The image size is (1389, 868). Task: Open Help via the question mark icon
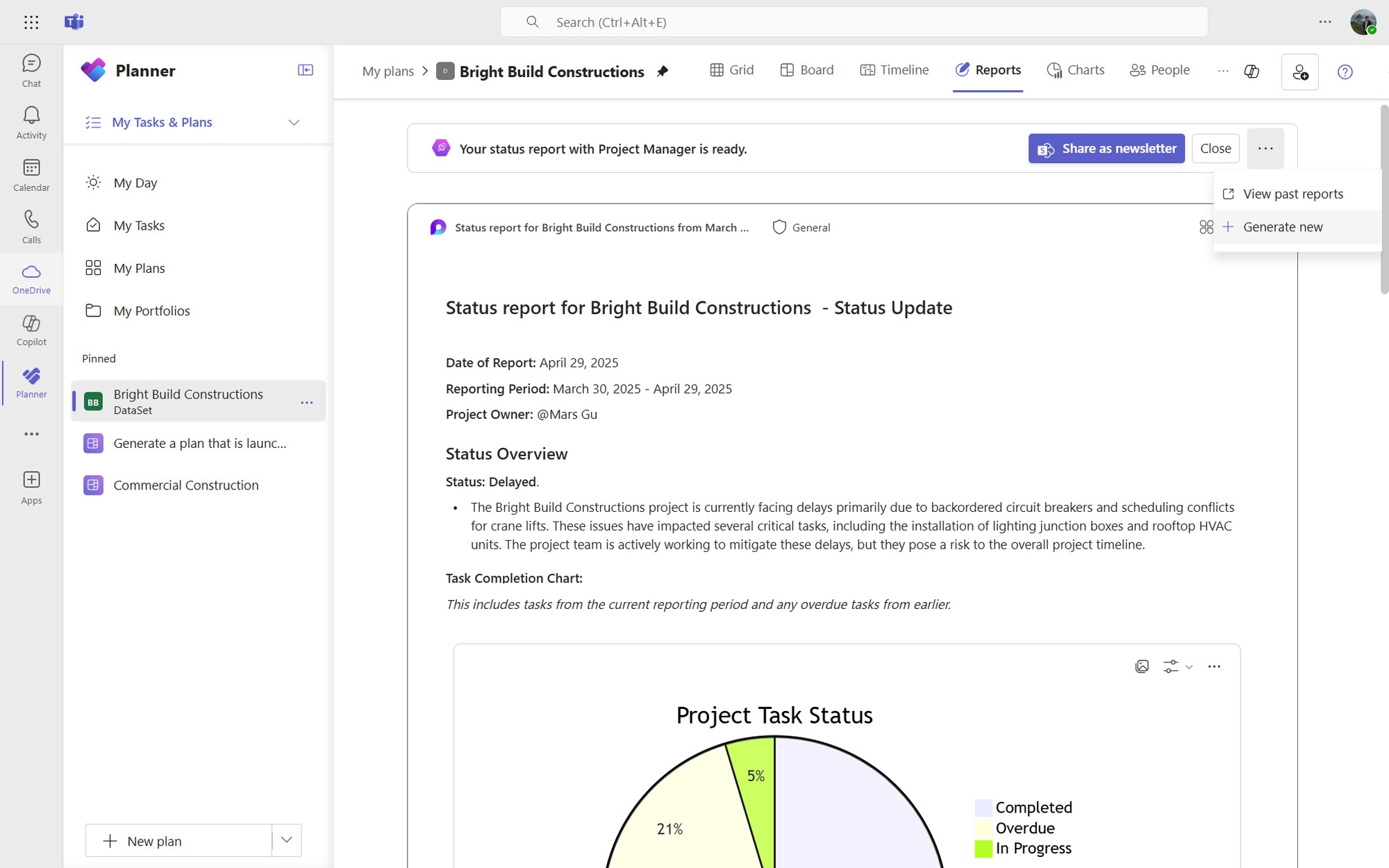click(x=1345, y=72)
